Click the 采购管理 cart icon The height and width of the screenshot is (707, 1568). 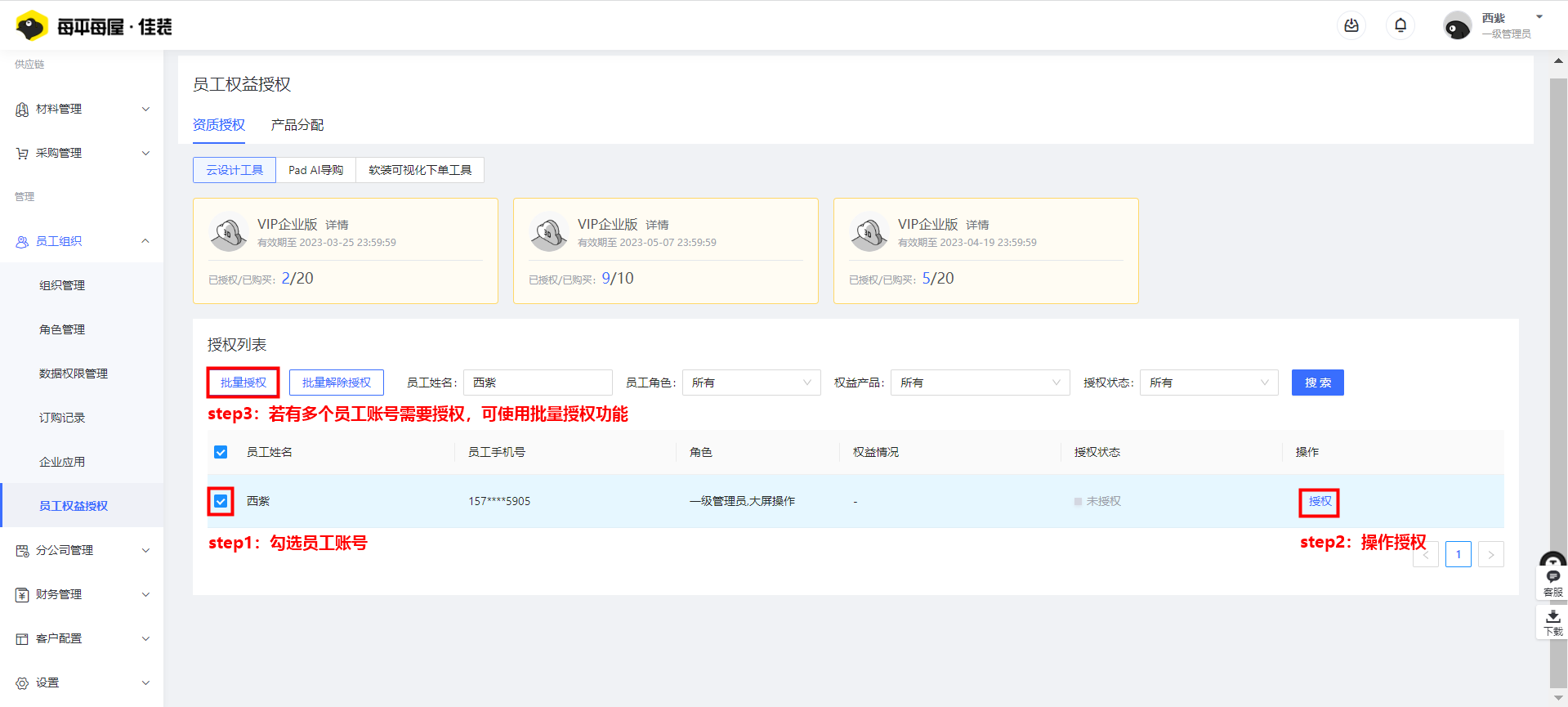click(x=22, y=154)
